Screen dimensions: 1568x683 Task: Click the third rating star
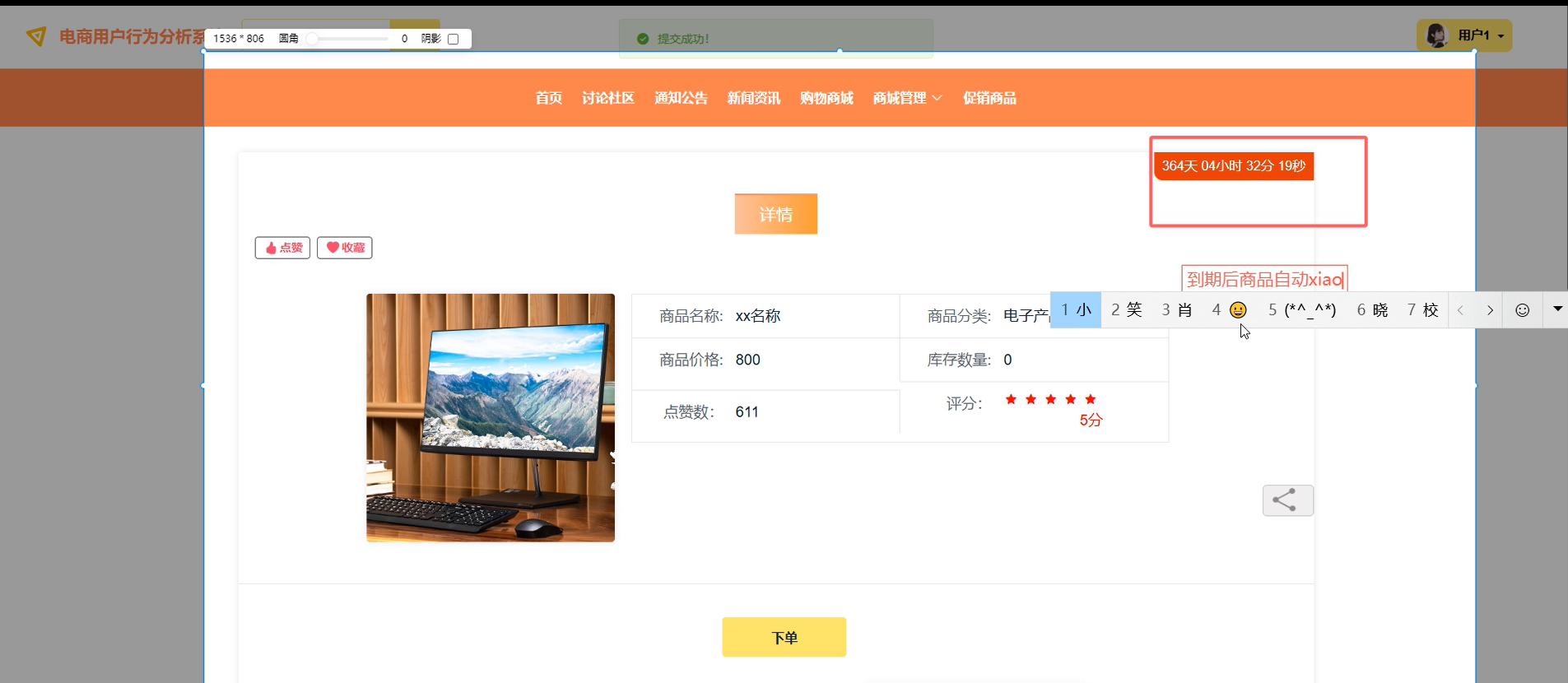point(1051,399)
